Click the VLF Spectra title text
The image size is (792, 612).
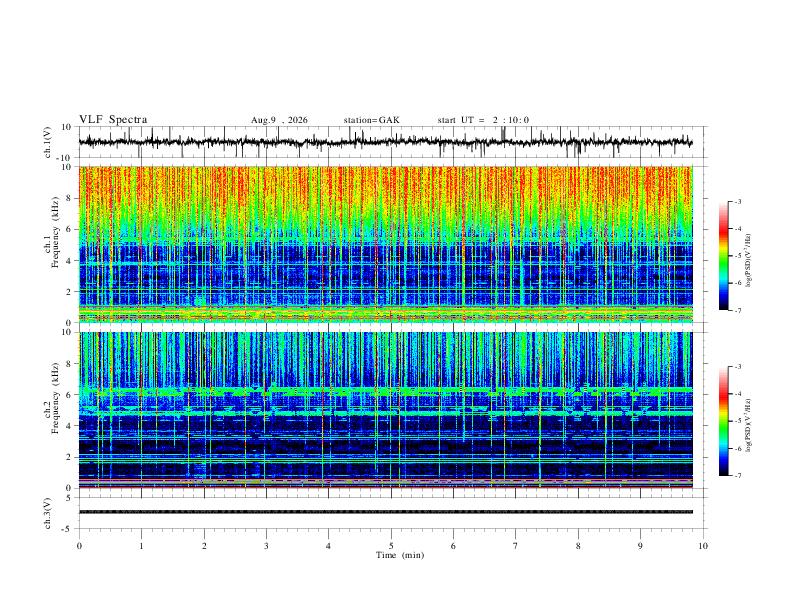113,120
